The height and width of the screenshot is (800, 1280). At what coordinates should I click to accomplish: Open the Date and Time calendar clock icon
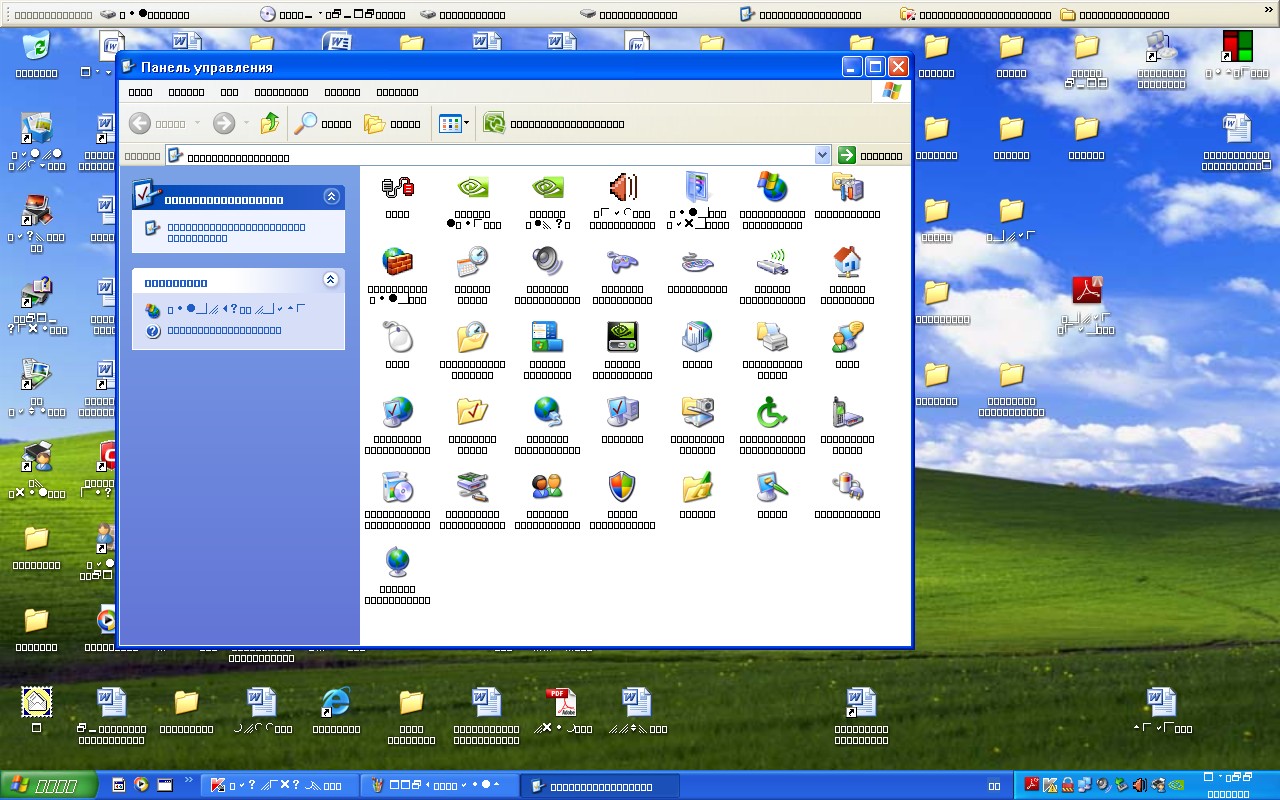click(472, 263)
